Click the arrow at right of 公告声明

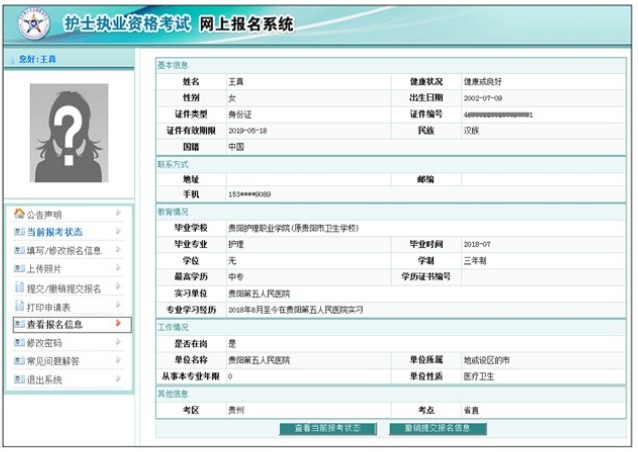coord(120,213)
